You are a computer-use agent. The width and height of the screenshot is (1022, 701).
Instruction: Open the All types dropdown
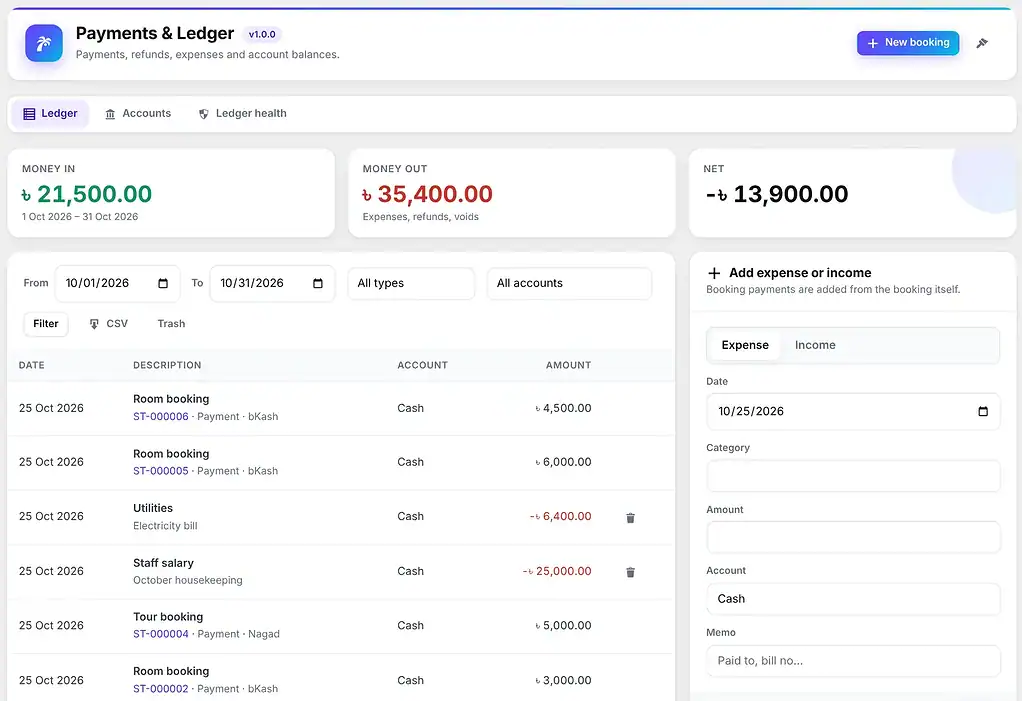[x=411, y=283]
